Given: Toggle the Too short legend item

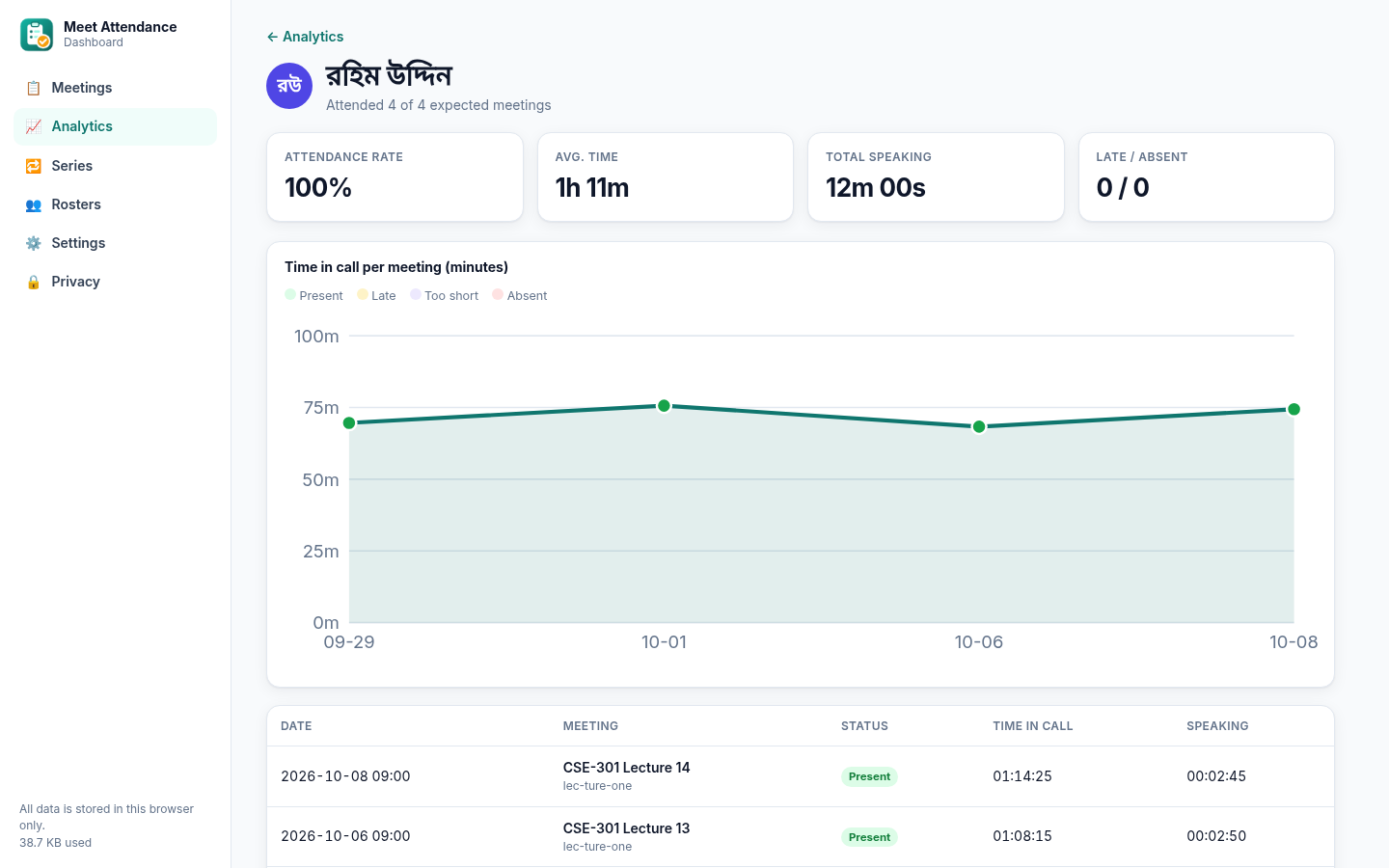Looking at the screenshot, I should (x=444, y=295).
